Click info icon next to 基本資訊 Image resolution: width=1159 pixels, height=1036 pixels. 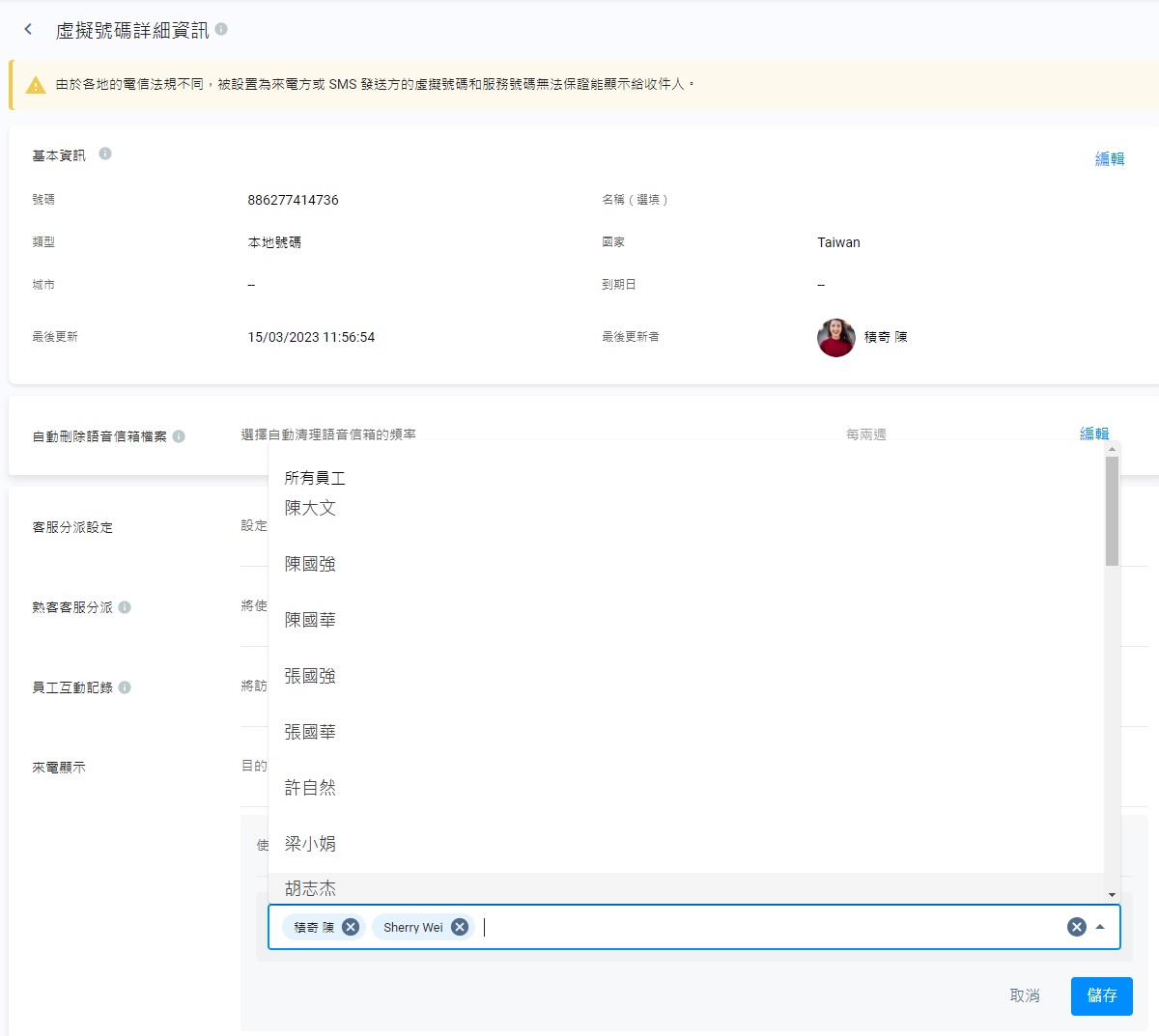pos(105,154)
